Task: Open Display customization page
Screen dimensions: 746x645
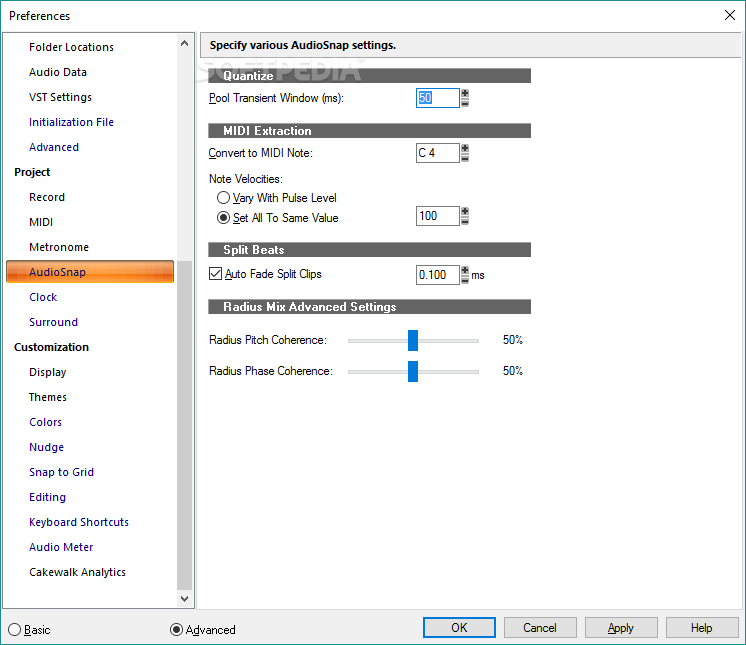Action: 48,372
